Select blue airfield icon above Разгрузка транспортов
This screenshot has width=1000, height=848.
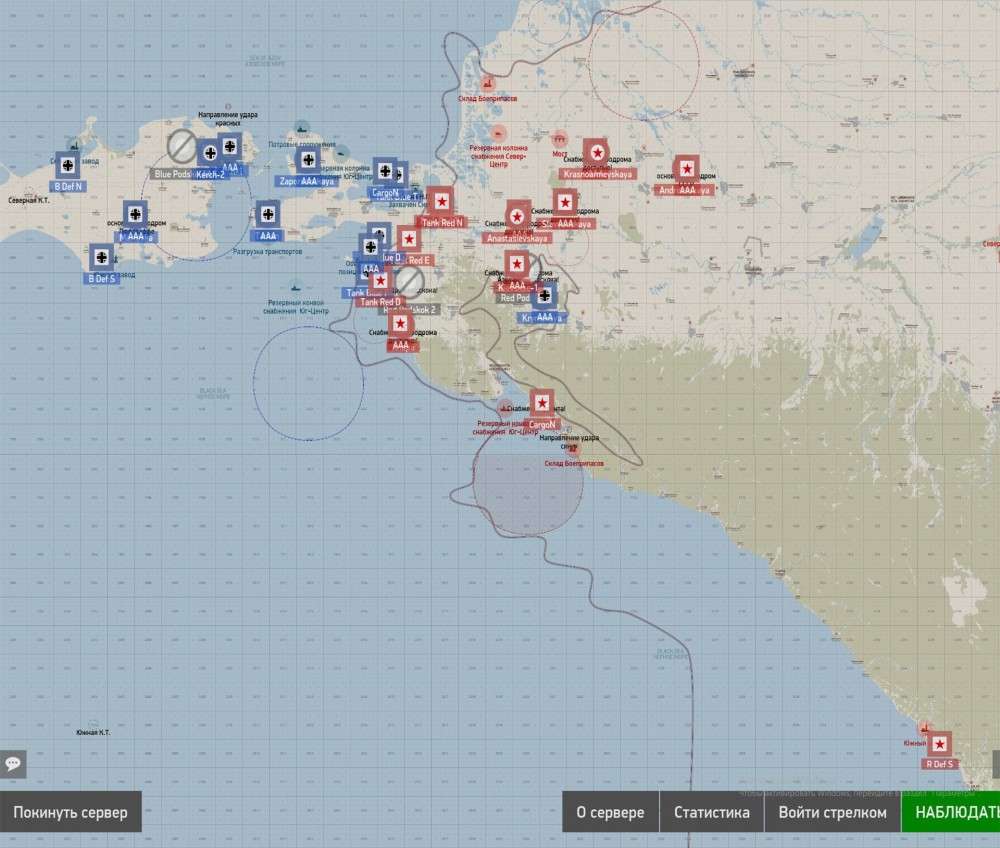click(x=268, y=214)
